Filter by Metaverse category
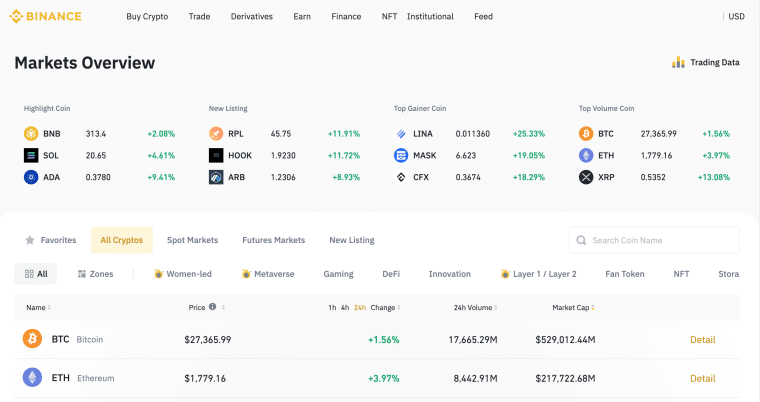Screen dimensions: 760x402 [268, 273]
